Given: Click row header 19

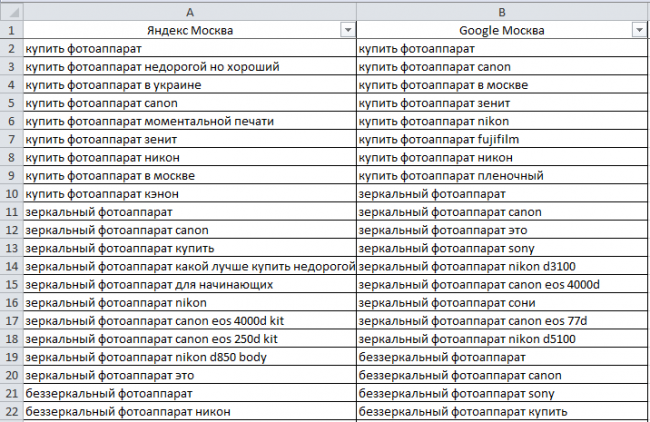Looking at the screenshot, I should click(x=11, y=356).
